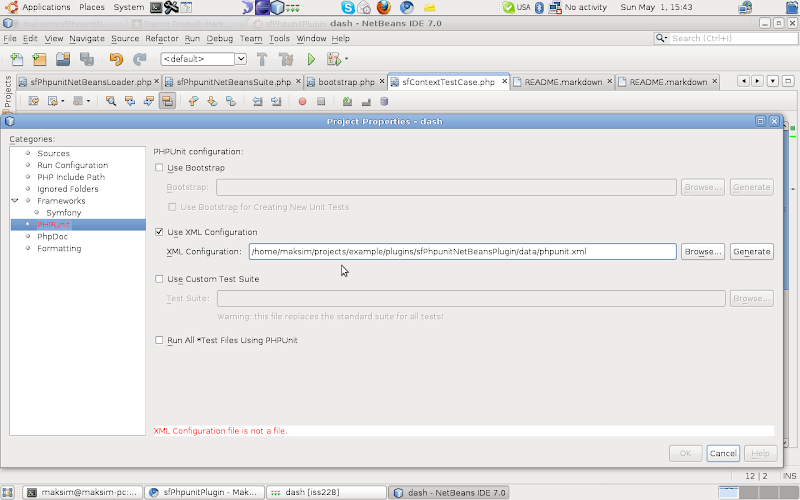Click the Build Project hammer icon
This screenshot has width=800, height=500.
pyautogui.click(x=262, y=59)
